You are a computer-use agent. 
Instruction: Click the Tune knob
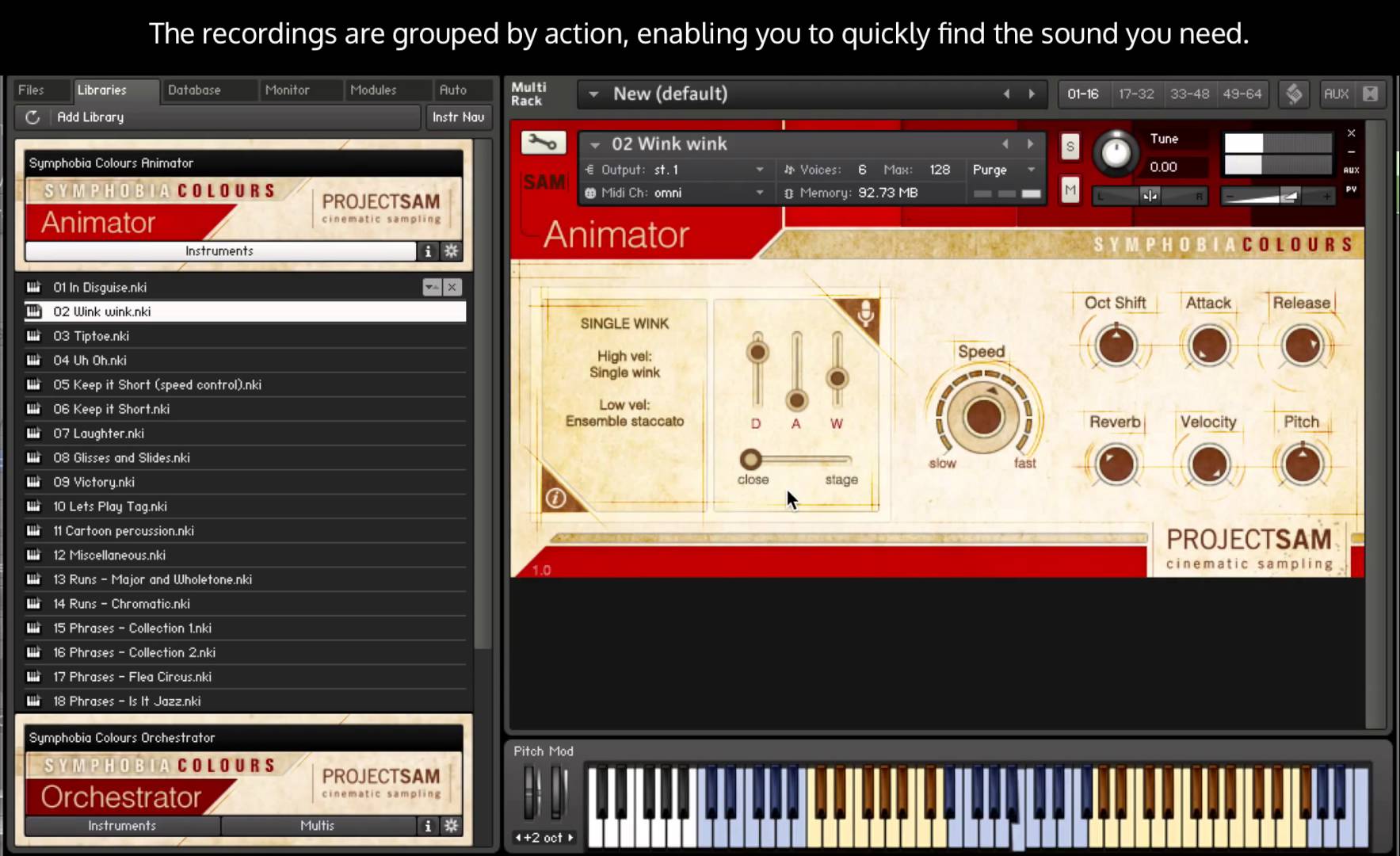[x=1116, y=152]
